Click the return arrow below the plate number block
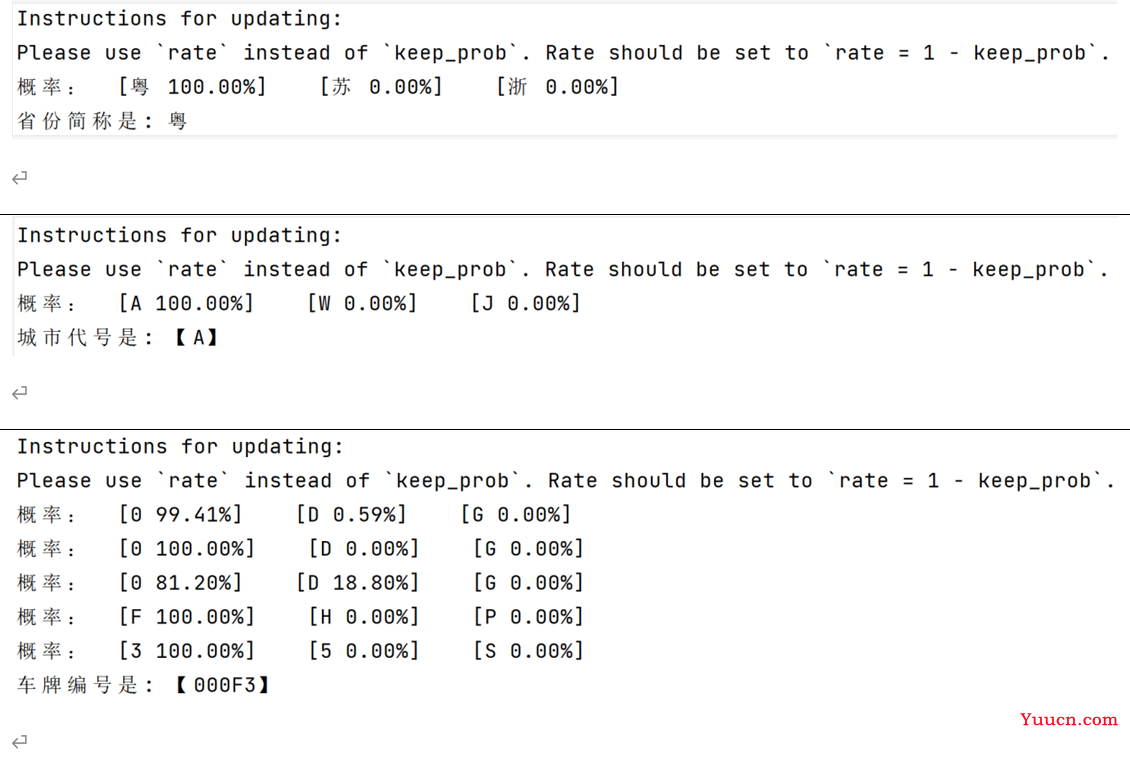Screen dimensions: 1130x774 click(x=19, y=742)
